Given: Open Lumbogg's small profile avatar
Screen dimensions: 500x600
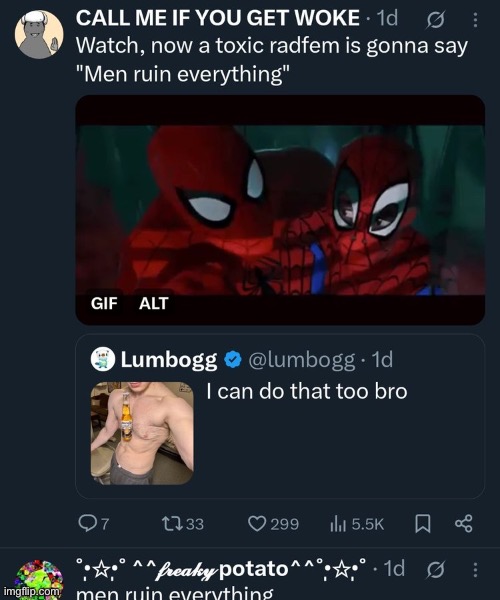Looking at the screenshot, I should [103, 359].
